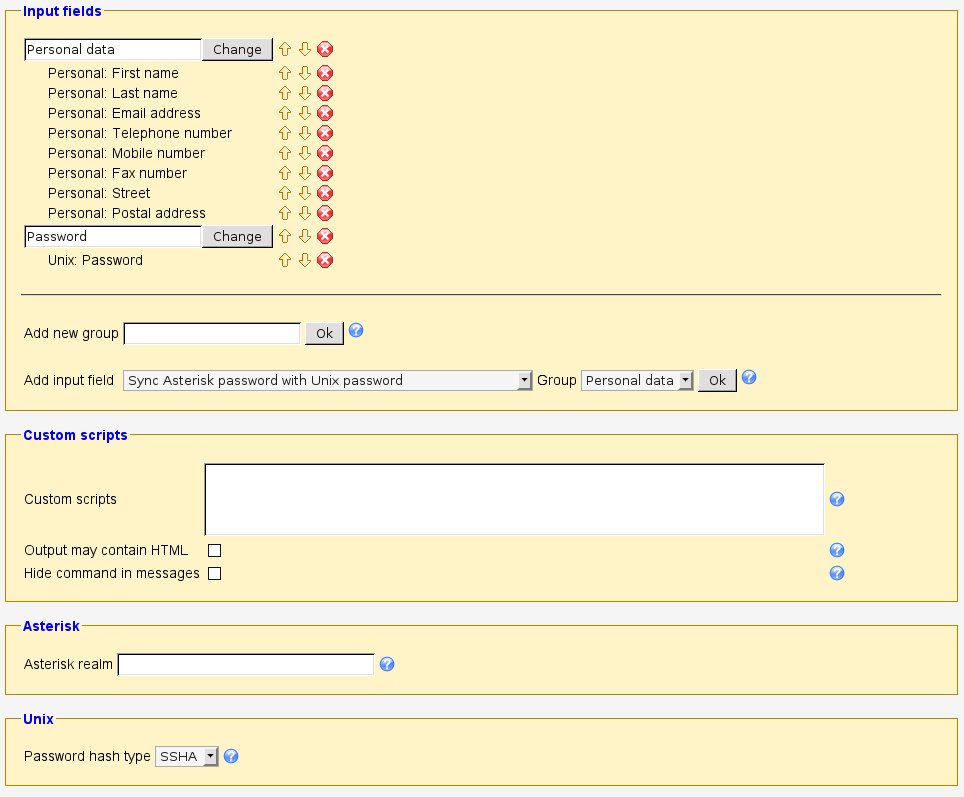
Task: Click Change button for Personal data group
Action: click(237, 49)
